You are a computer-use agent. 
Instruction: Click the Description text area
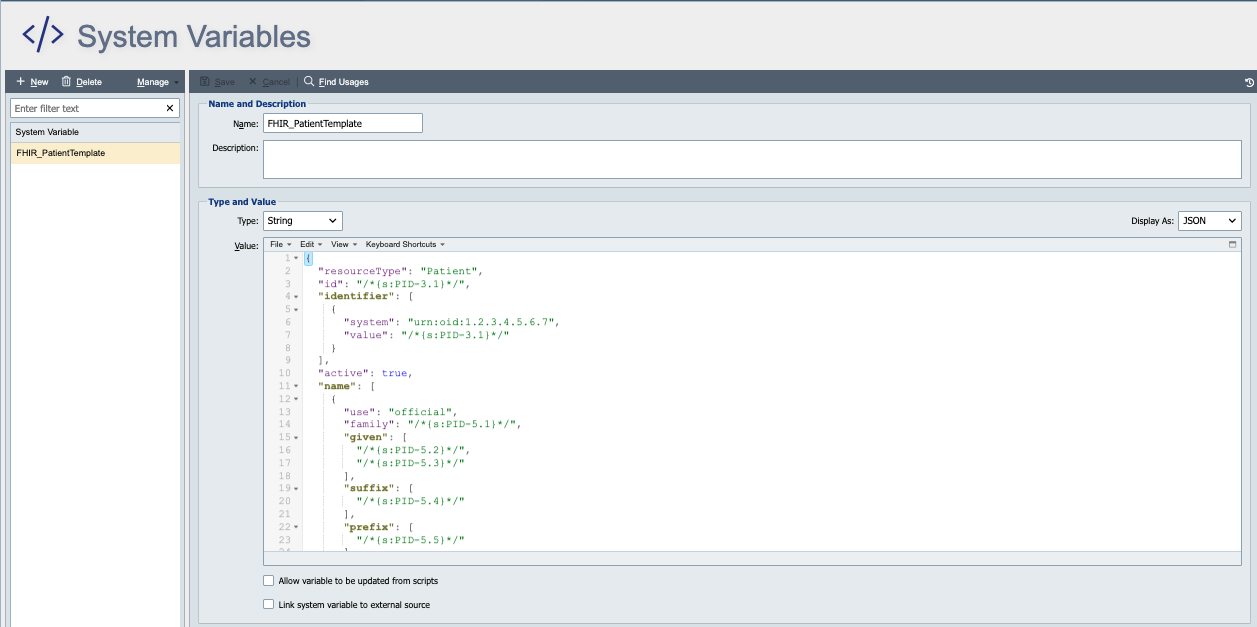click(752, 159)
